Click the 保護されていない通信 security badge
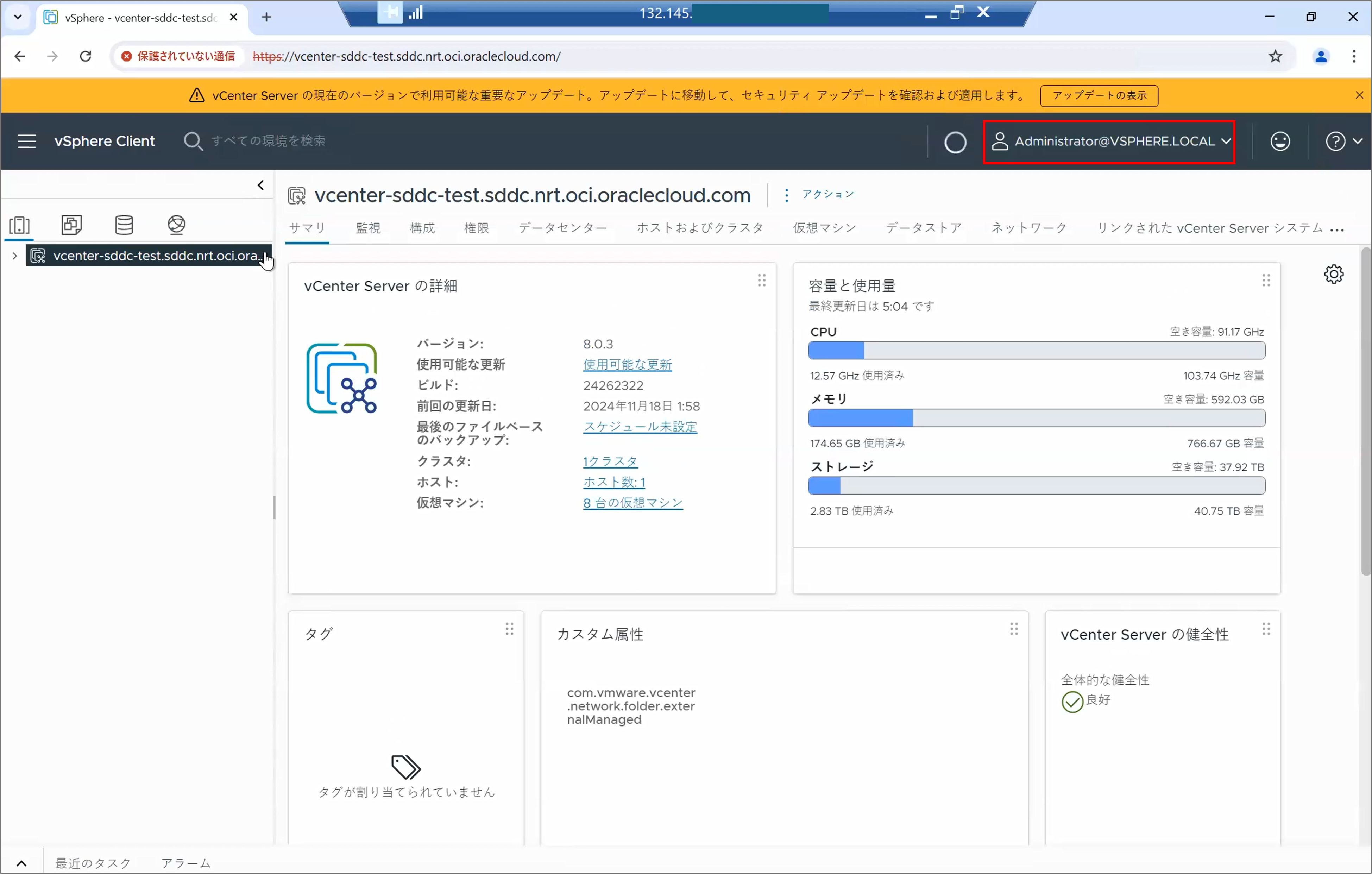The height and width of the screenshot is (874, 1372). pos(178,56)
